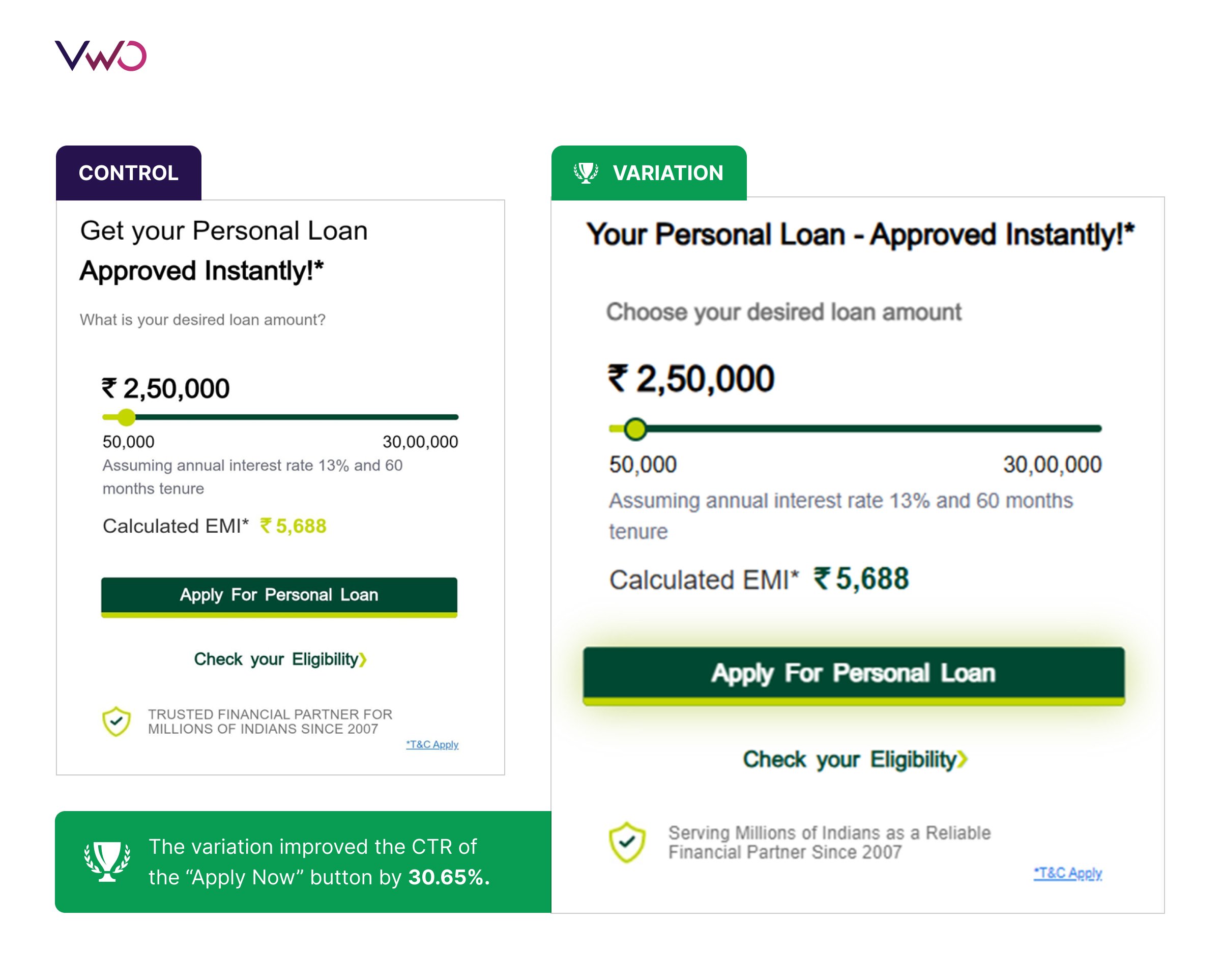Click the loan amount slider handle in Control
Screen dimensions: 1221x980
click(126, 417)
